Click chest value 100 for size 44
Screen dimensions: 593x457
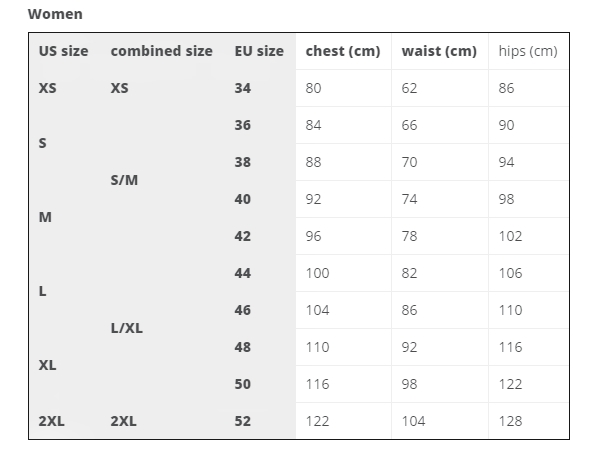(317, 273)
